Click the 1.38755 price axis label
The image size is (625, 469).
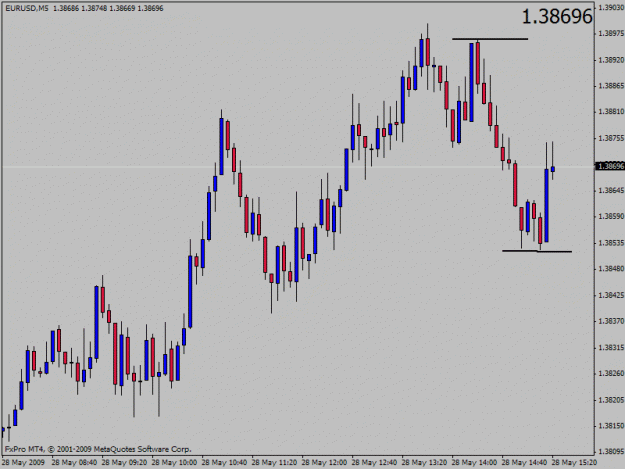tap(611, 138)
